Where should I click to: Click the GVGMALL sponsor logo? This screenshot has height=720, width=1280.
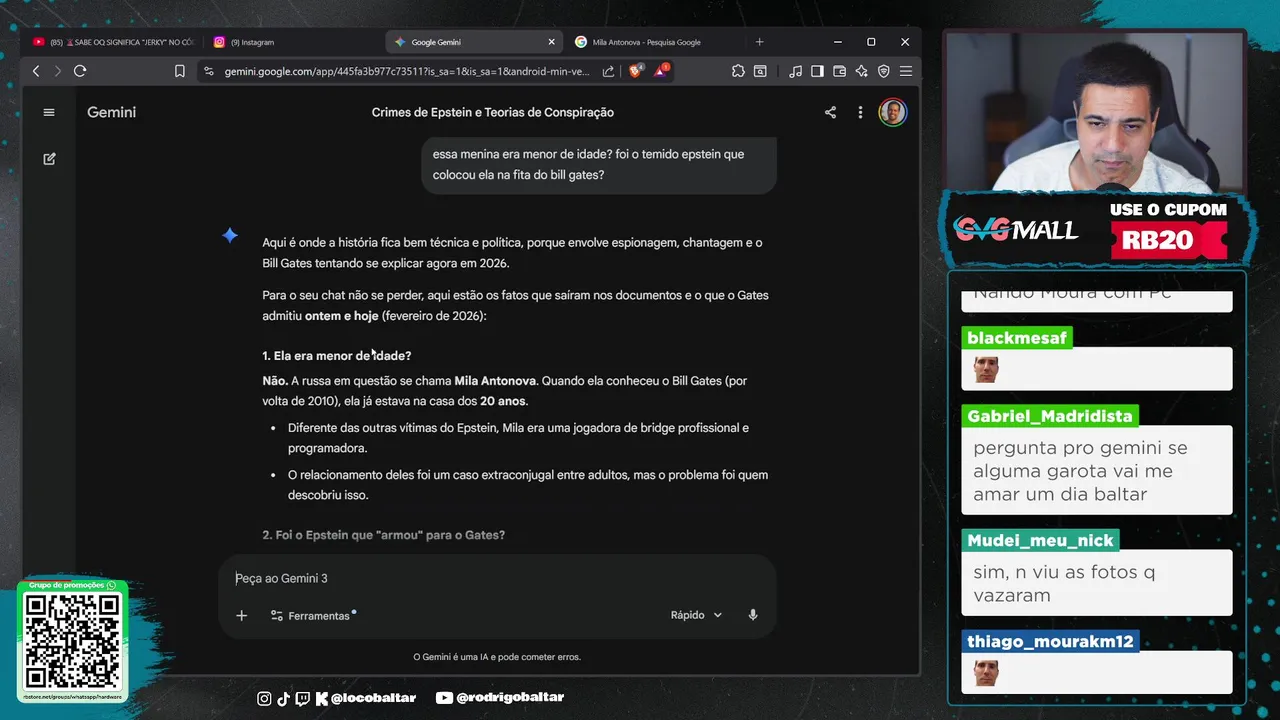[x=1015, y=229]
